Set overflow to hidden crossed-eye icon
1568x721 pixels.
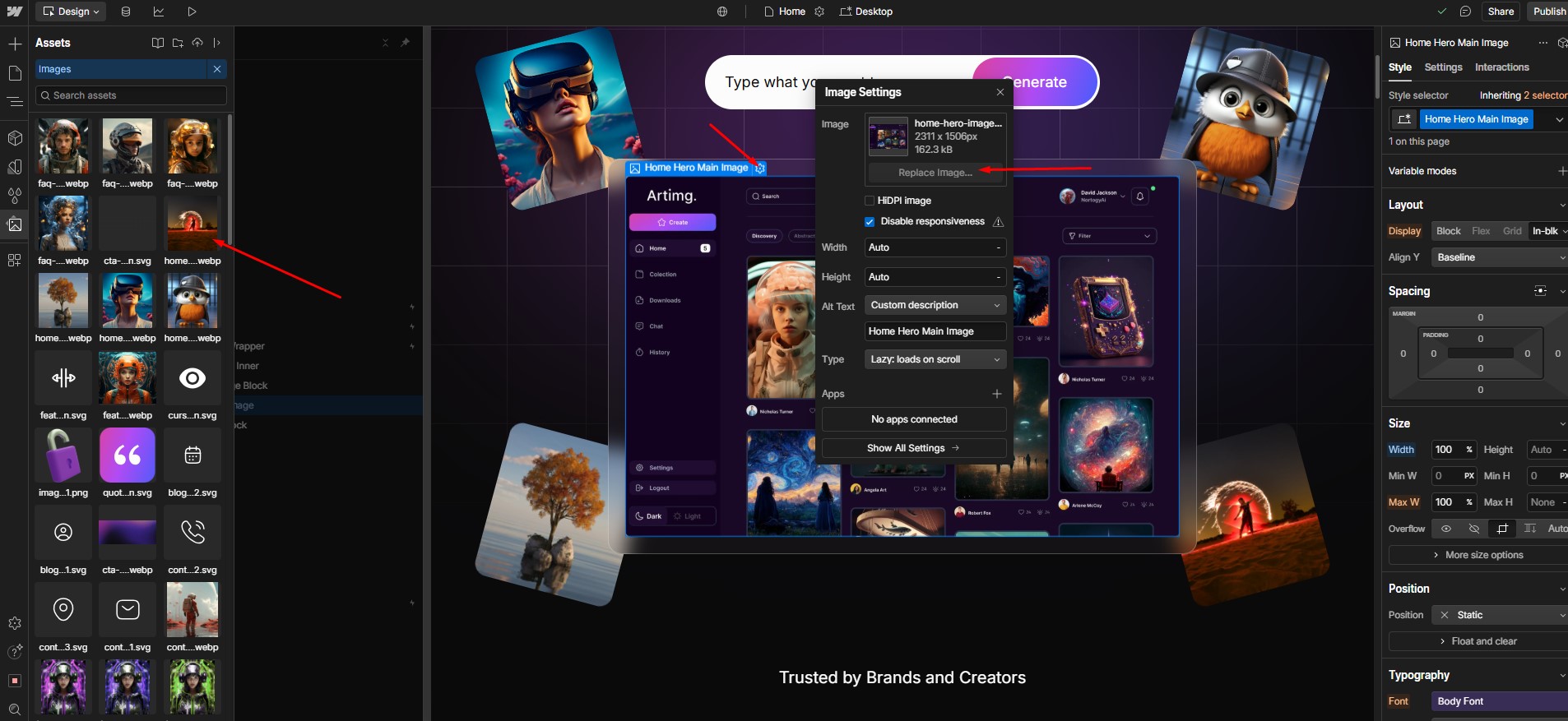pos(1473,529)
